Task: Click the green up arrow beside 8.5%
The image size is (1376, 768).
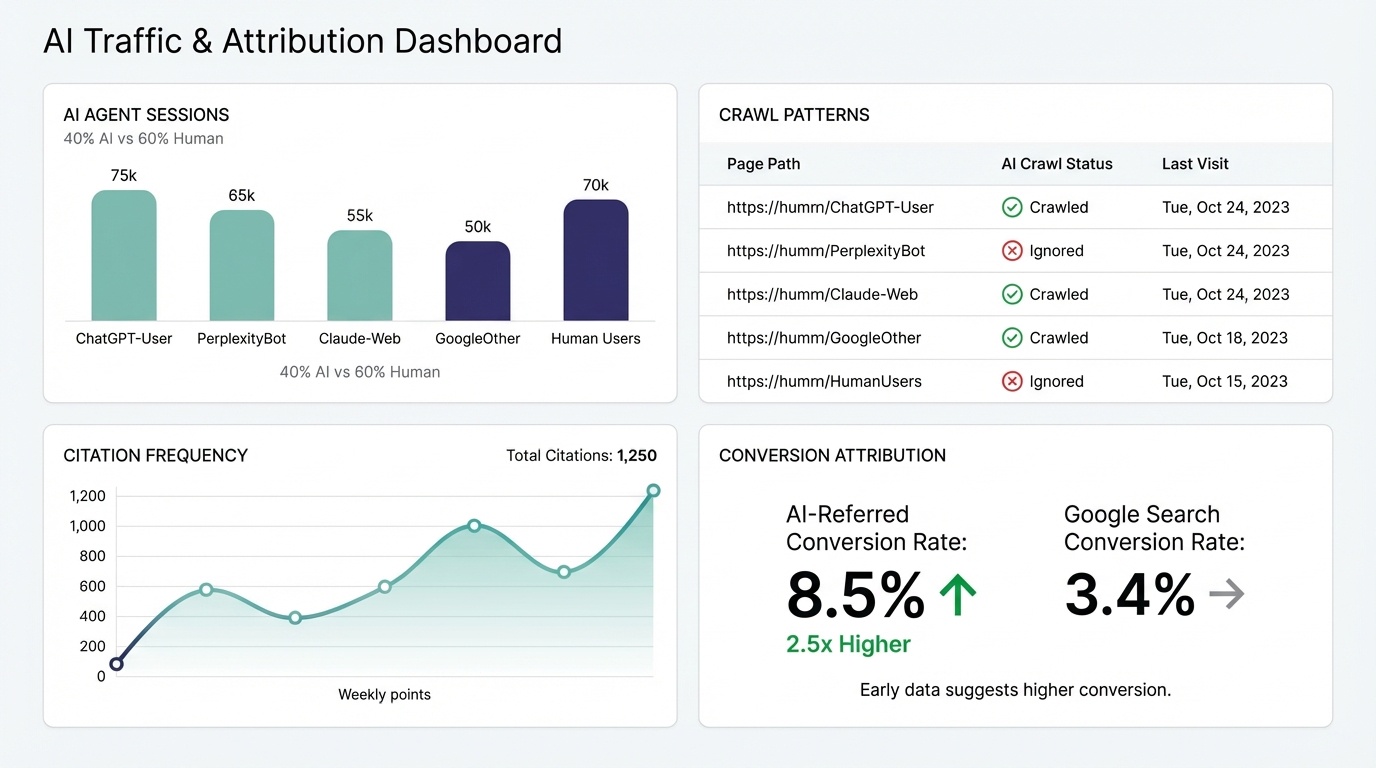Action: pos(958,595)
